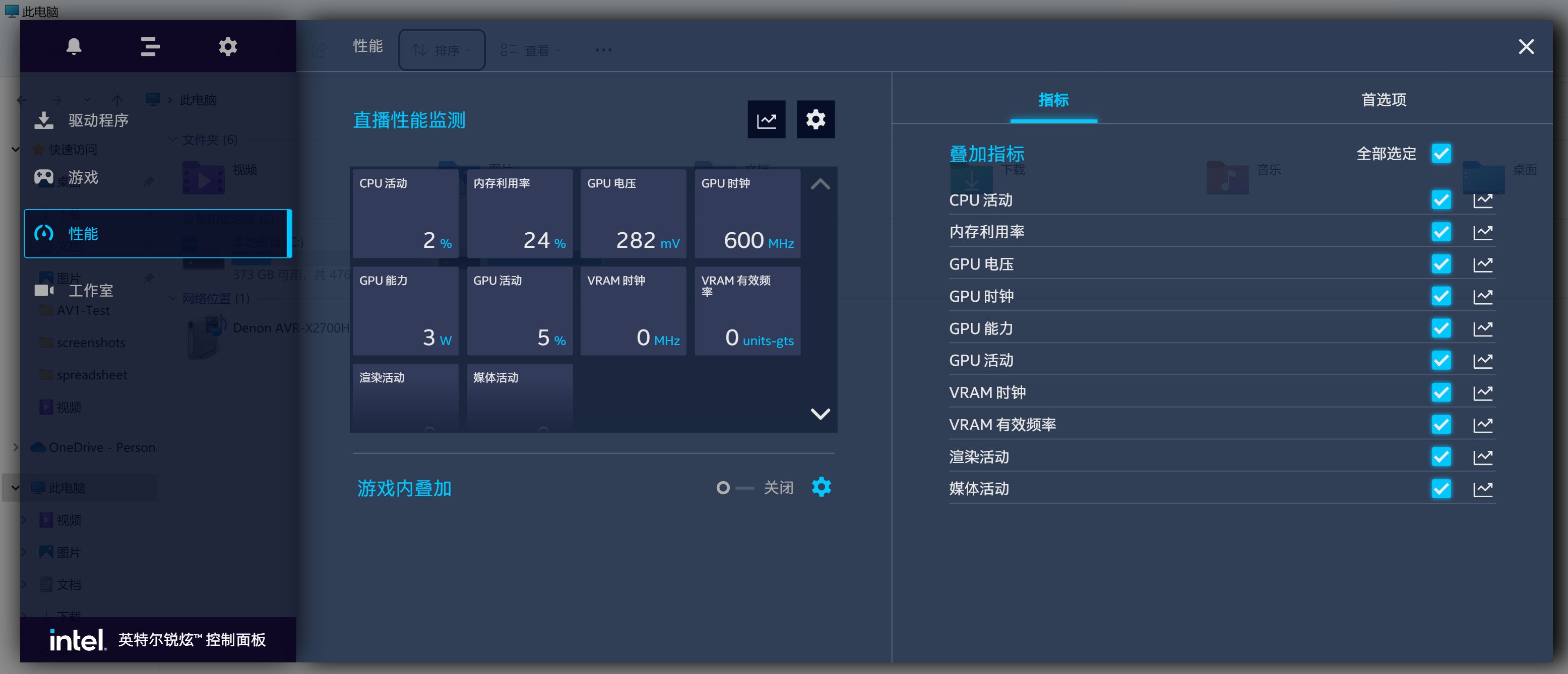Screen dimensions: 1568x674
Task: Uncheck GPU 能力 overlay metric checkbox
Action: 1441,328
